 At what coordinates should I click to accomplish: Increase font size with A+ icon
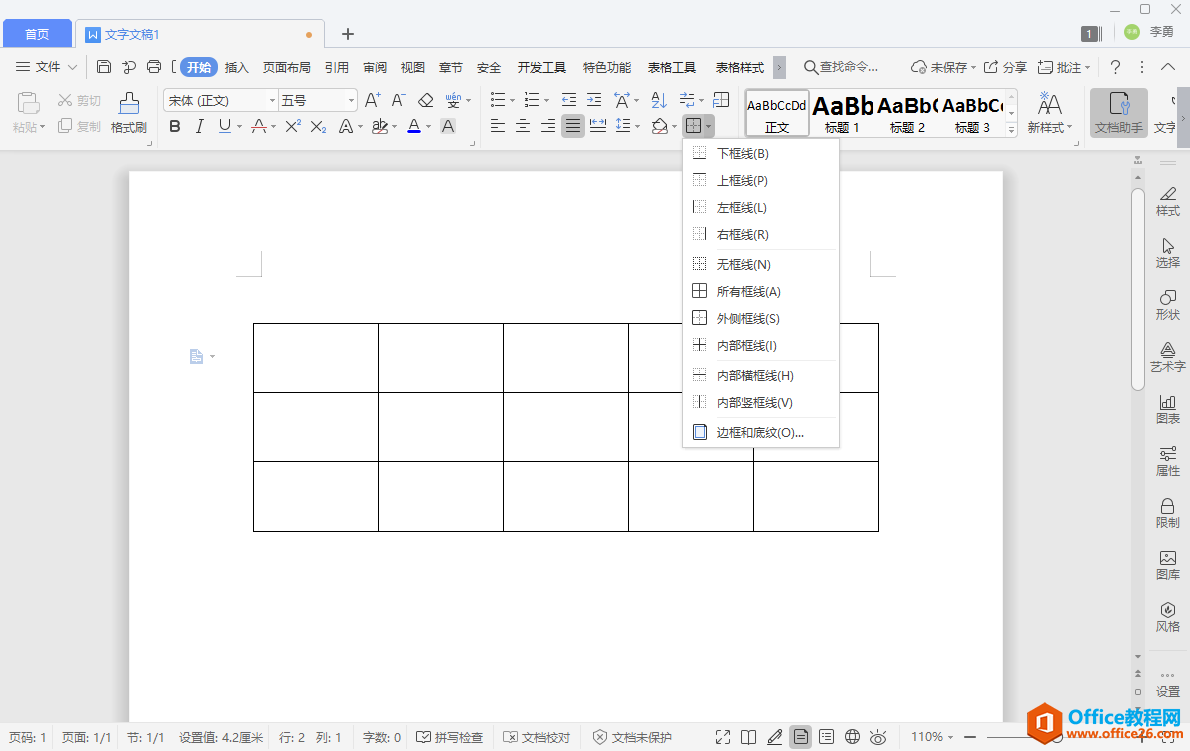[x=373, y=100]
